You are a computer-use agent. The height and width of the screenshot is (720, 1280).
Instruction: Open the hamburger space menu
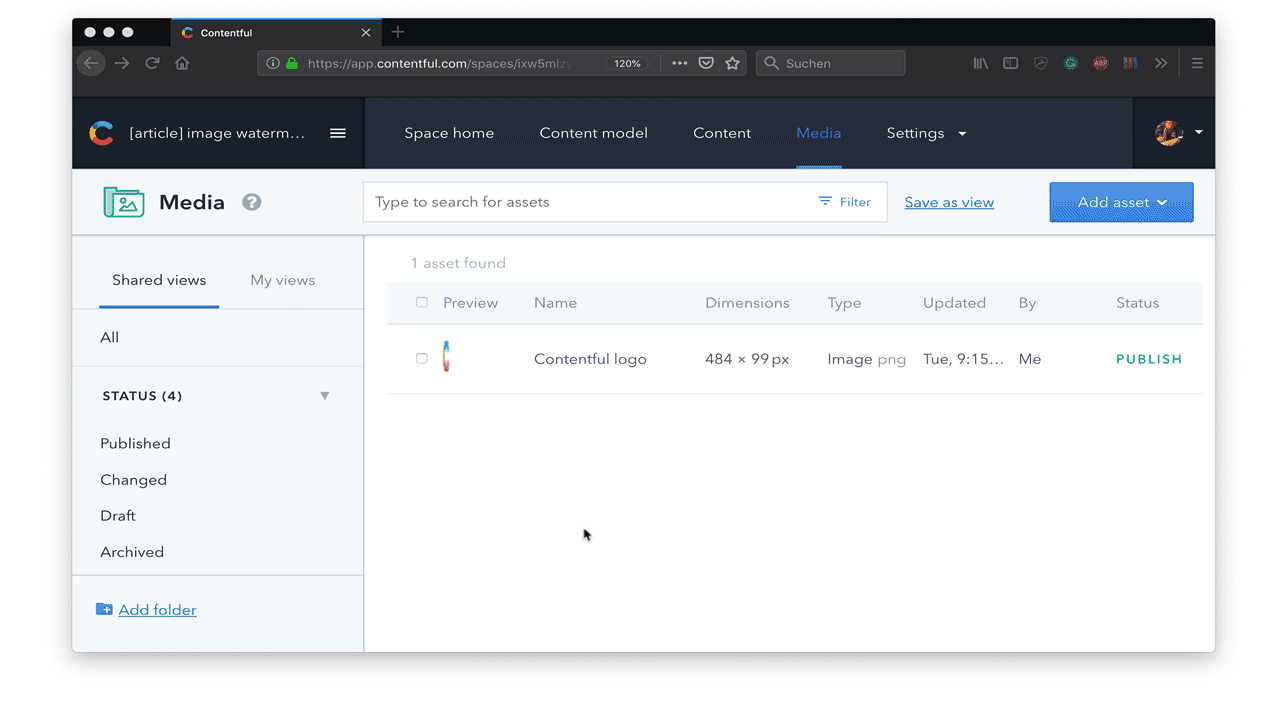coord(338,133)
